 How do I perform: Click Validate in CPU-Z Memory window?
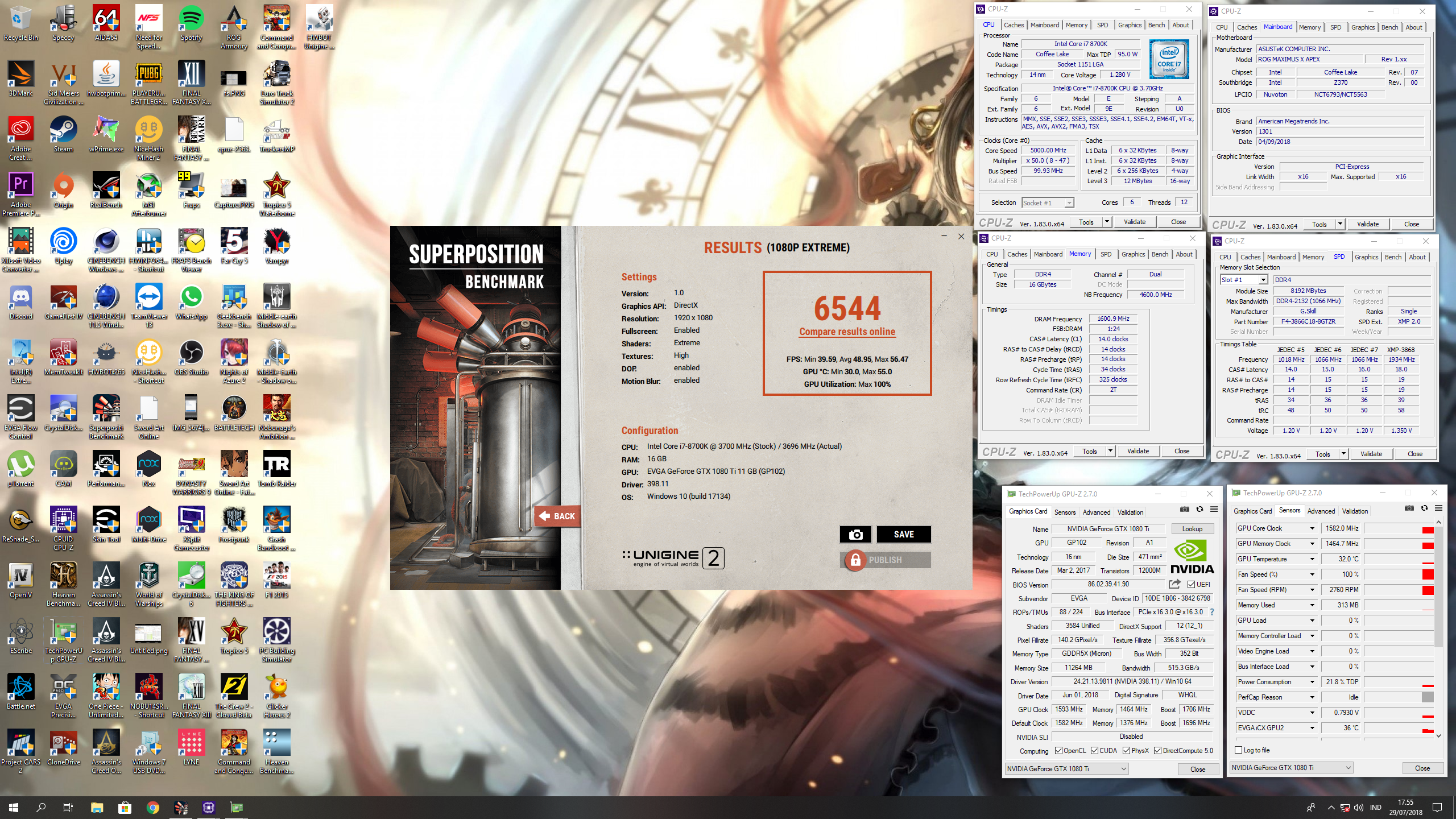click(1138, 451)
